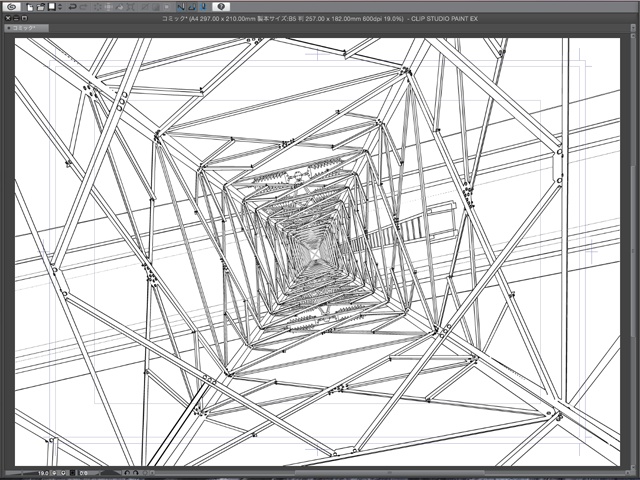Undo the last action
This screenshot has height=480, width=640.
click(73, 7)
